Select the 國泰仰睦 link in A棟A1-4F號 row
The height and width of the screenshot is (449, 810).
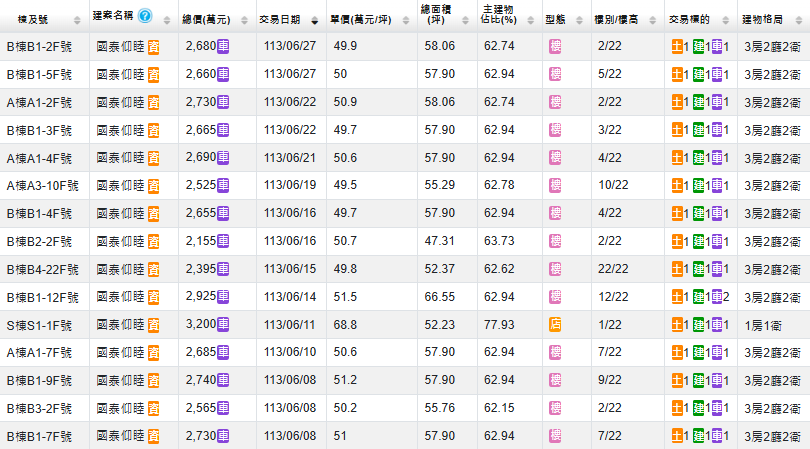[x=120, y=158]
